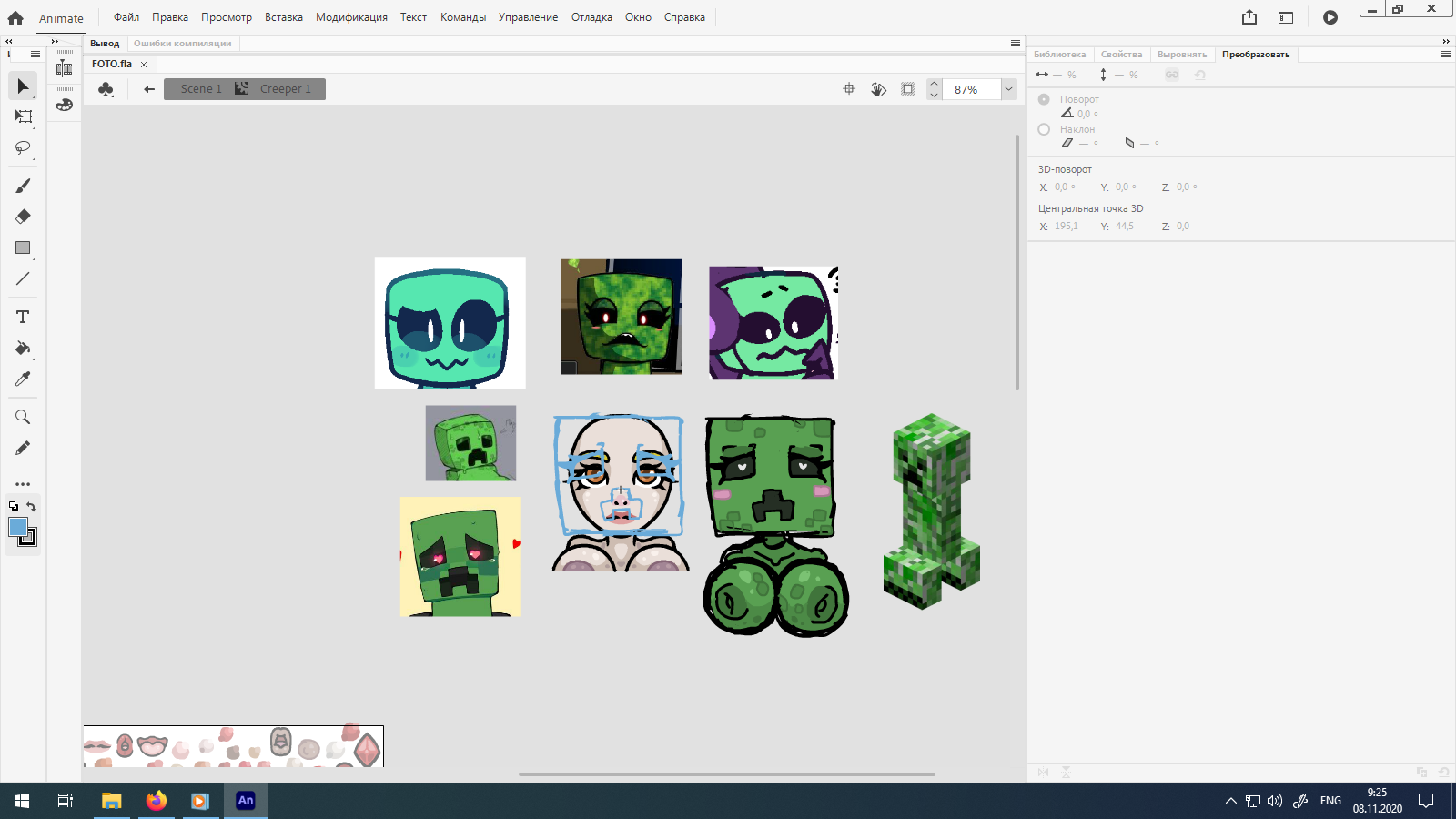Click the swap stroke and fill colors icon
The image size is (1456, 819).
click(31, 507)
